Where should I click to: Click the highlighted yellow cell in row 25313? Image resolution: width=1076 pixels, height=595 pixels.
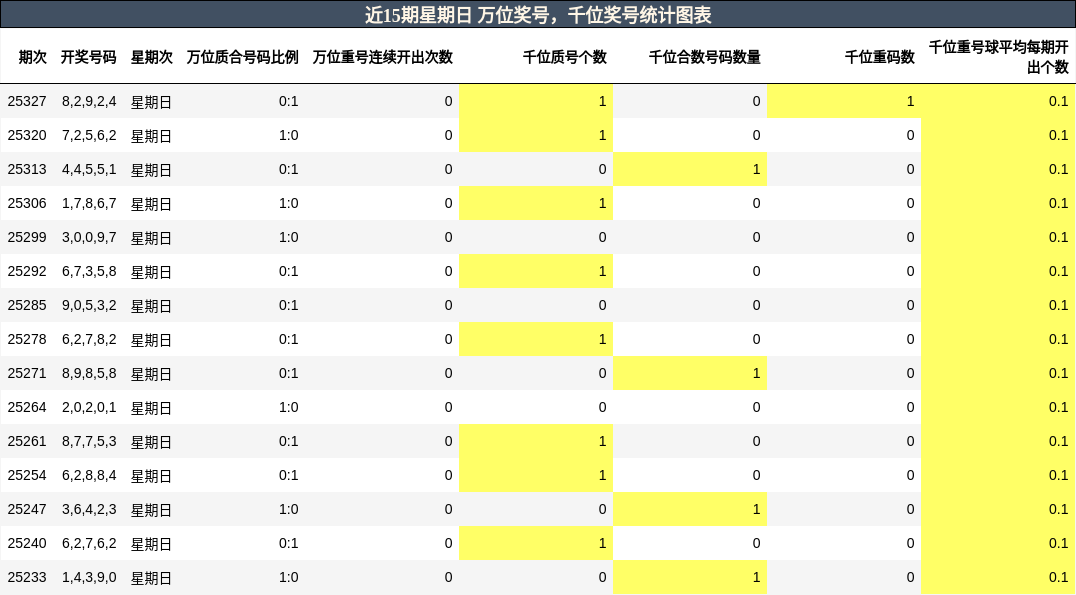pyautogui.click(x=690, y=169)
